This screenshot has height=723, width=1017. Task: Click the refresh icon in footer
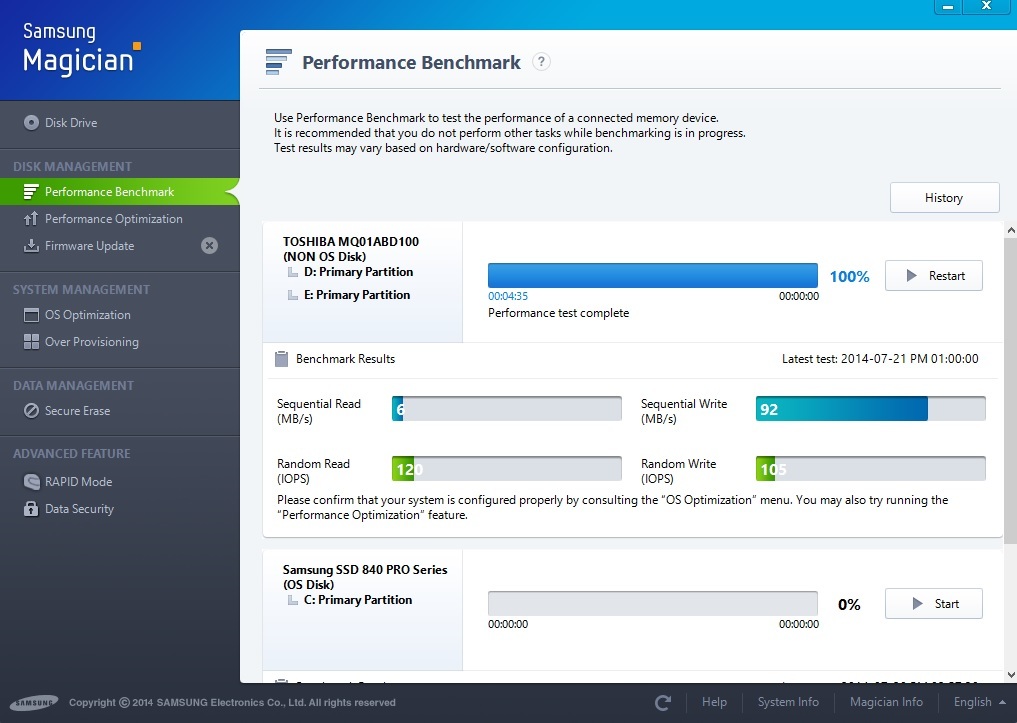663,702
